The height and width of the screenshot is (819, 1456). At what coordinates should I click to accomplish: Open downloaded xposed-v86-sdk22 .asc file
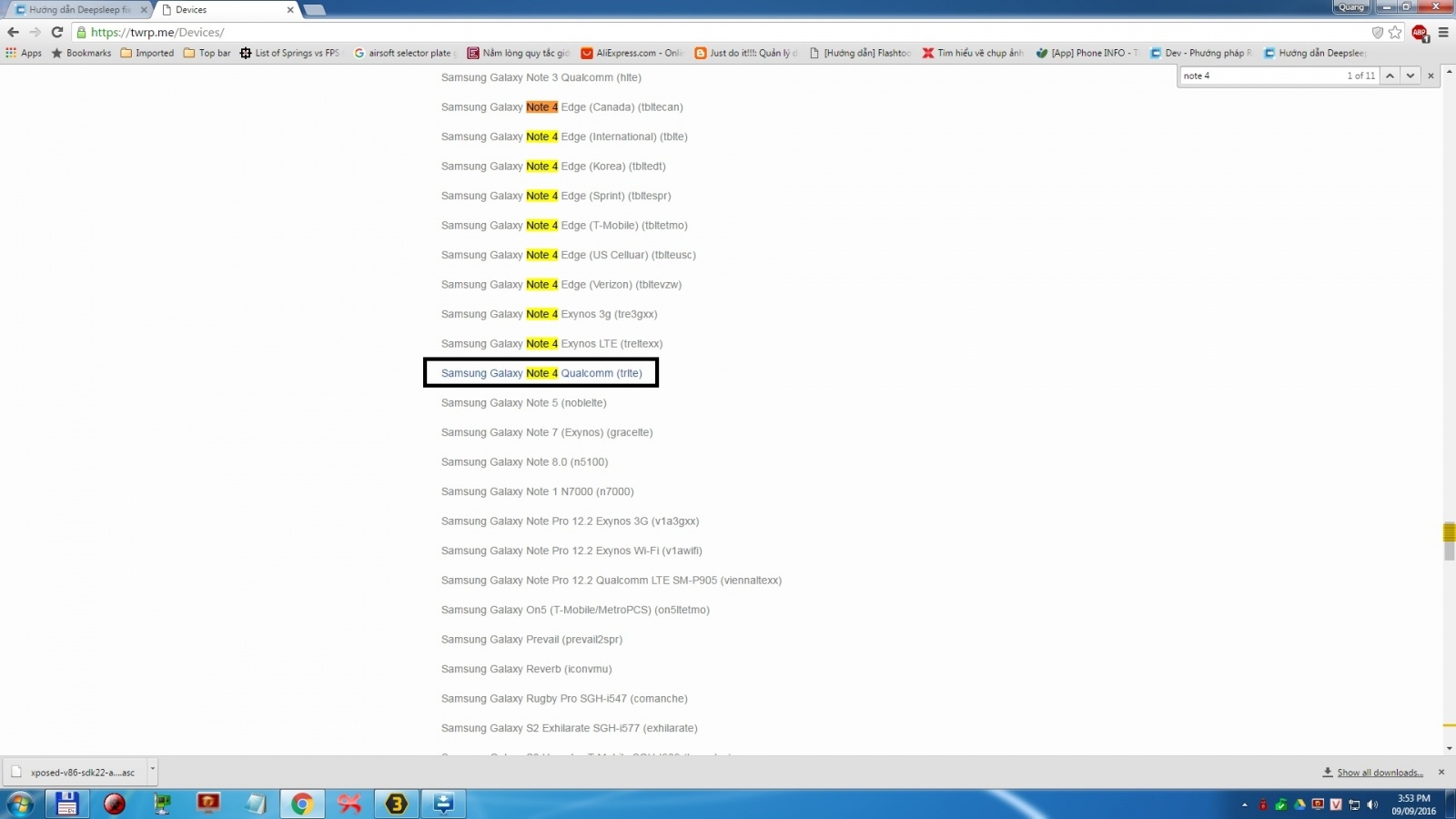pyautogui.click(x=73, y=772)
